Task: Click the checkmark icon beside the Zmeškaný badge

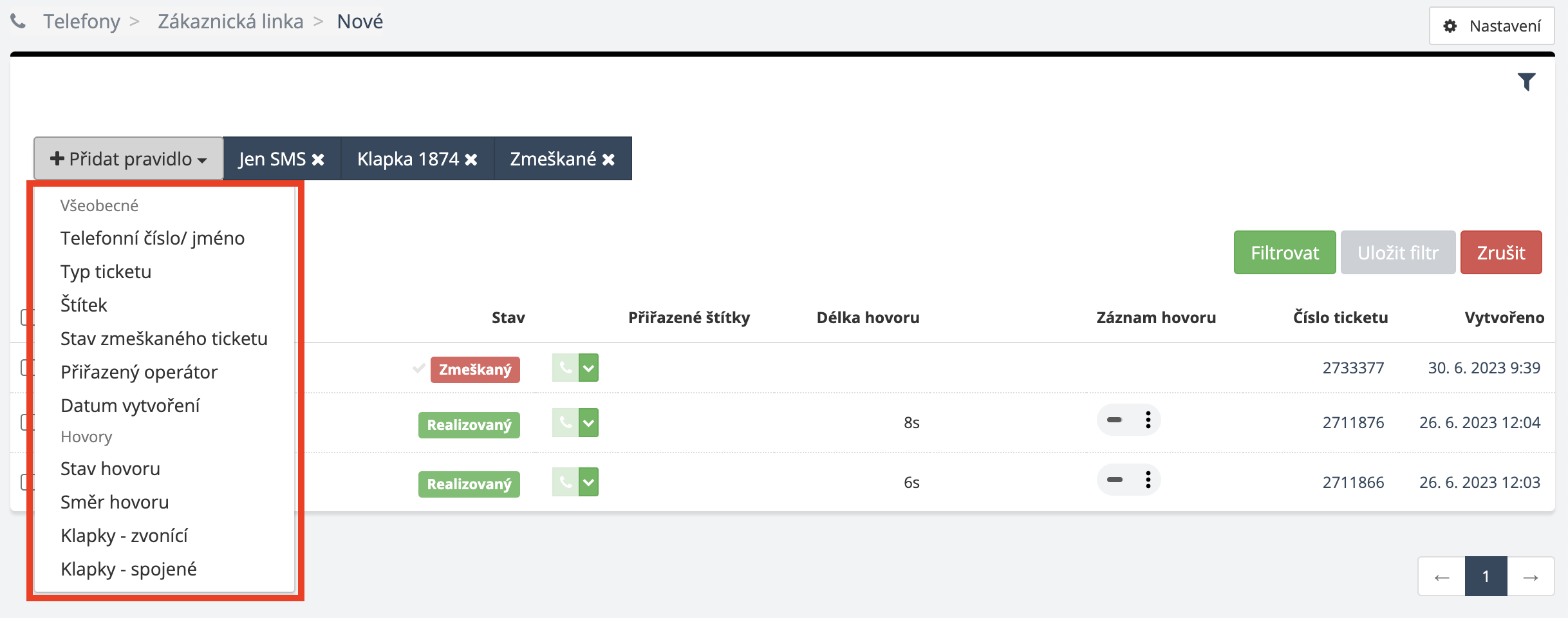Action: point(419,368)
